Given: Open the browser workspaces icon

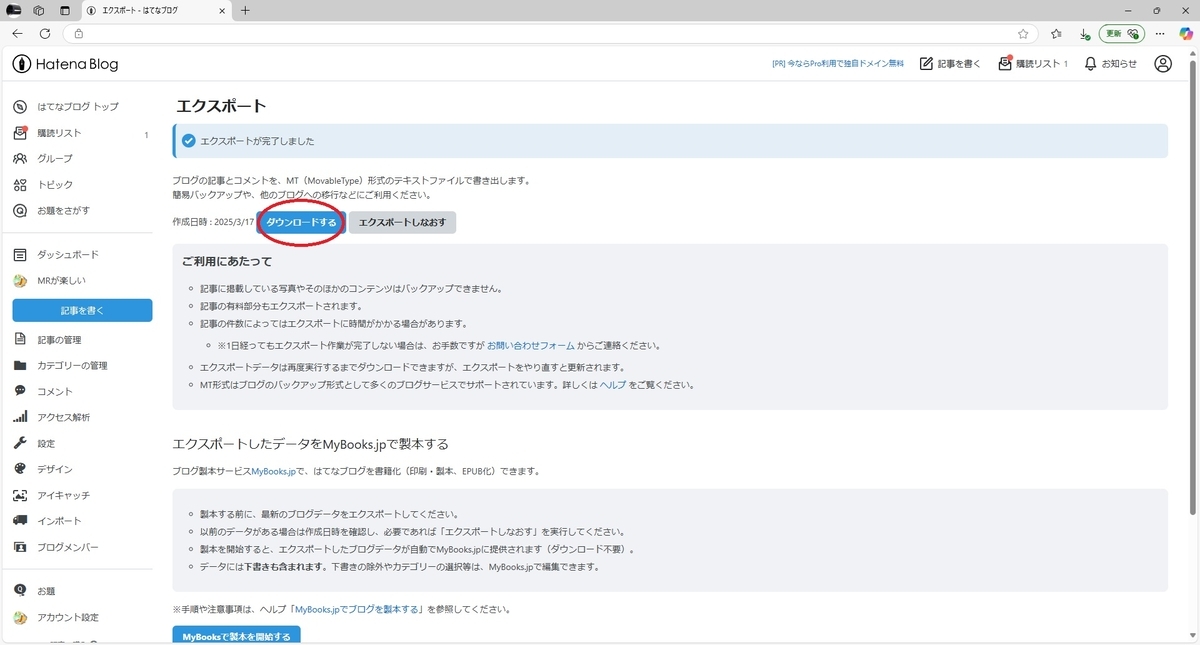Looking at the screenshot, I should (x=39, y=10).
